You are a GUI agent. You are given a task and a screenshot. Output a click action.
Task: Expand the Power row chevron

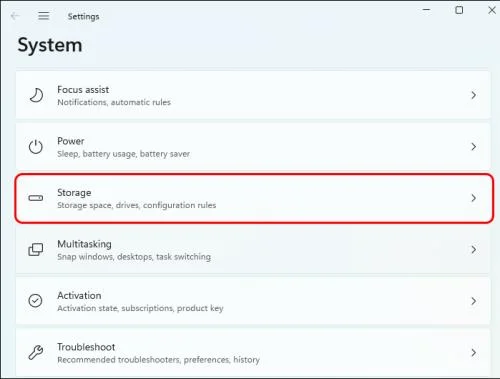click(473, 147)
